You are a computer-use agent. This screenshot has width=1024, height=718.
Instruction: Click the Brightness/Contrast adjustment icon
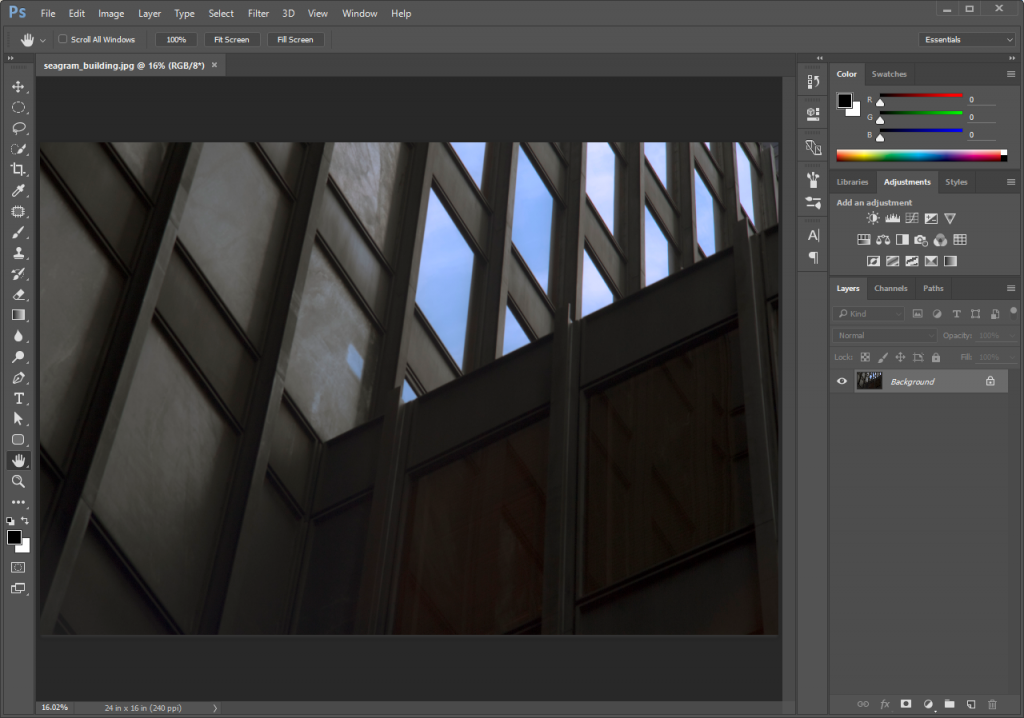[x=873, y=218]
